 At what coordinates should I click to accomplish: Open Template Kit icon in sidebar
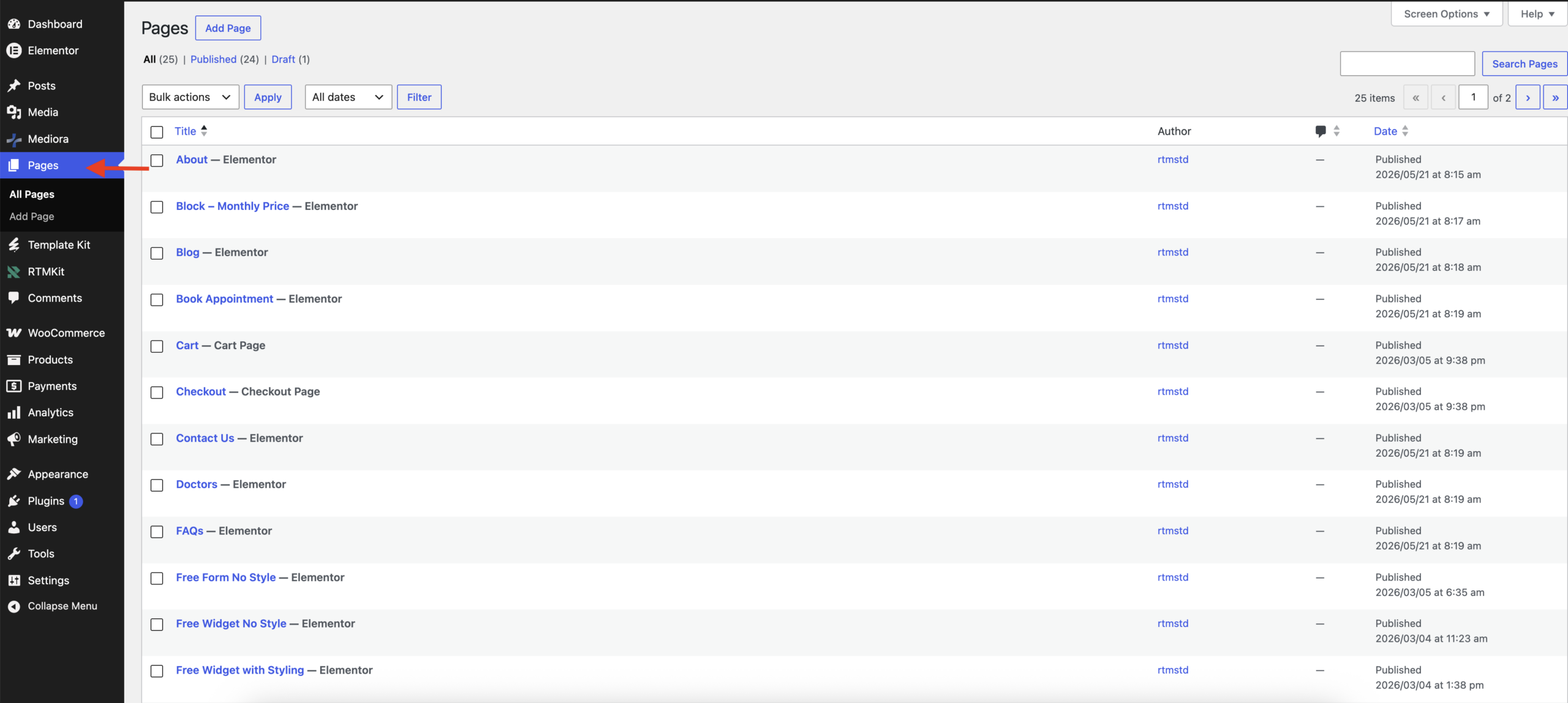coord(14,245)
